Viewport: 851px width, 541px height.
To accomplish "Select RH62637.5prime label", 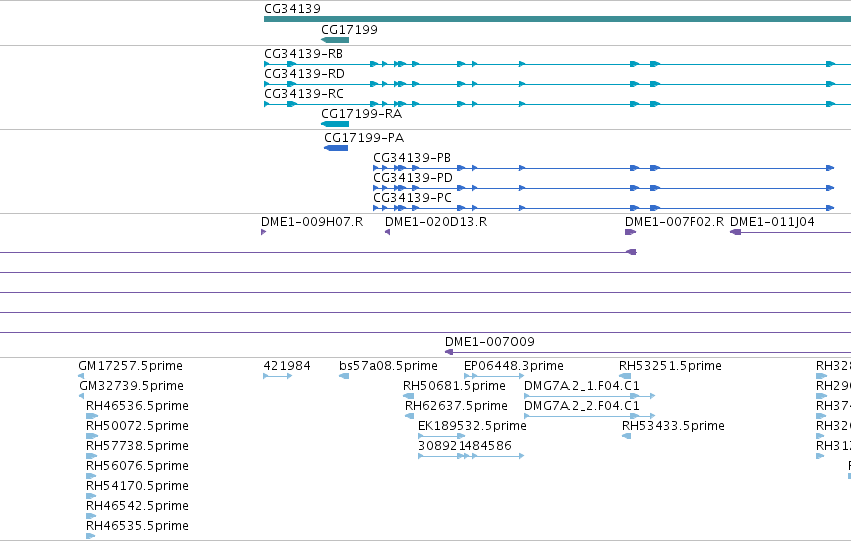I will coord(456,406).
